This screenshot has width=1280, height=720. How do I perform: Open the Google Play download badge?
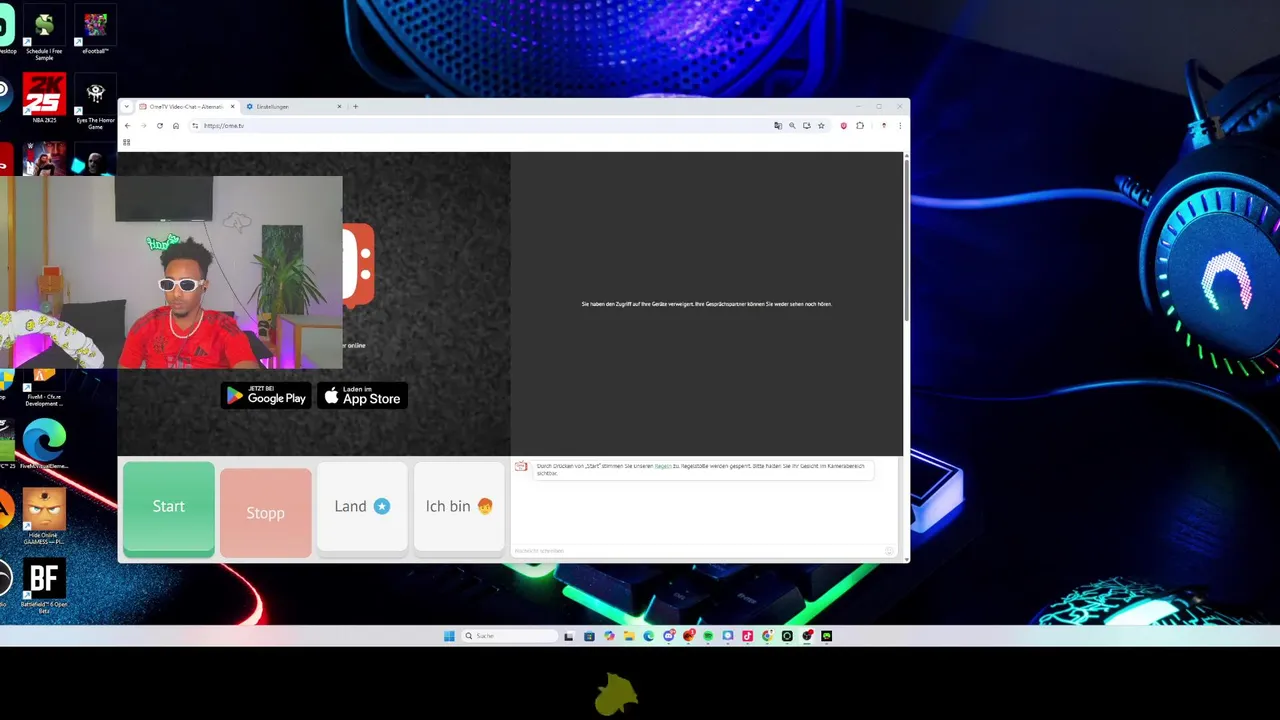pos(266,396)
